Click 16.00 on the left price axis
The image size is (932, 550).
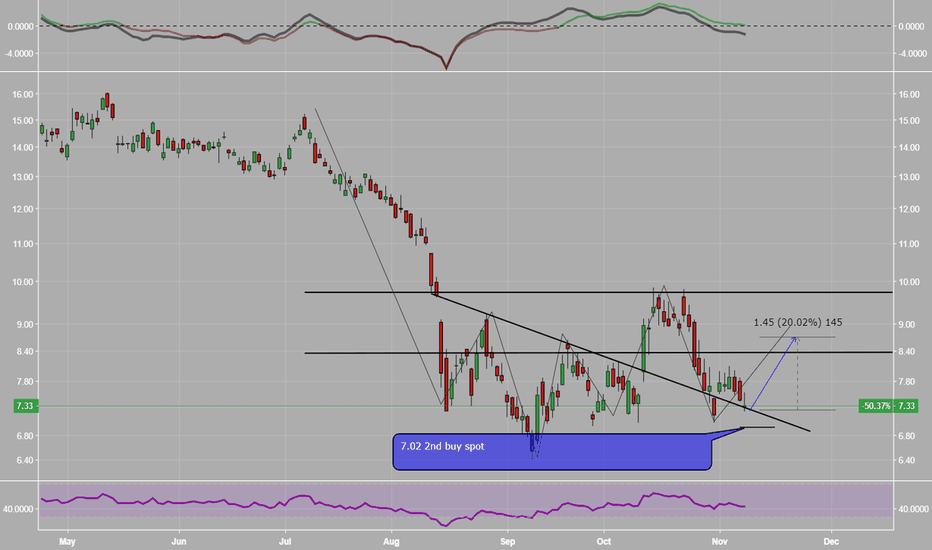(x=23, y=94)
